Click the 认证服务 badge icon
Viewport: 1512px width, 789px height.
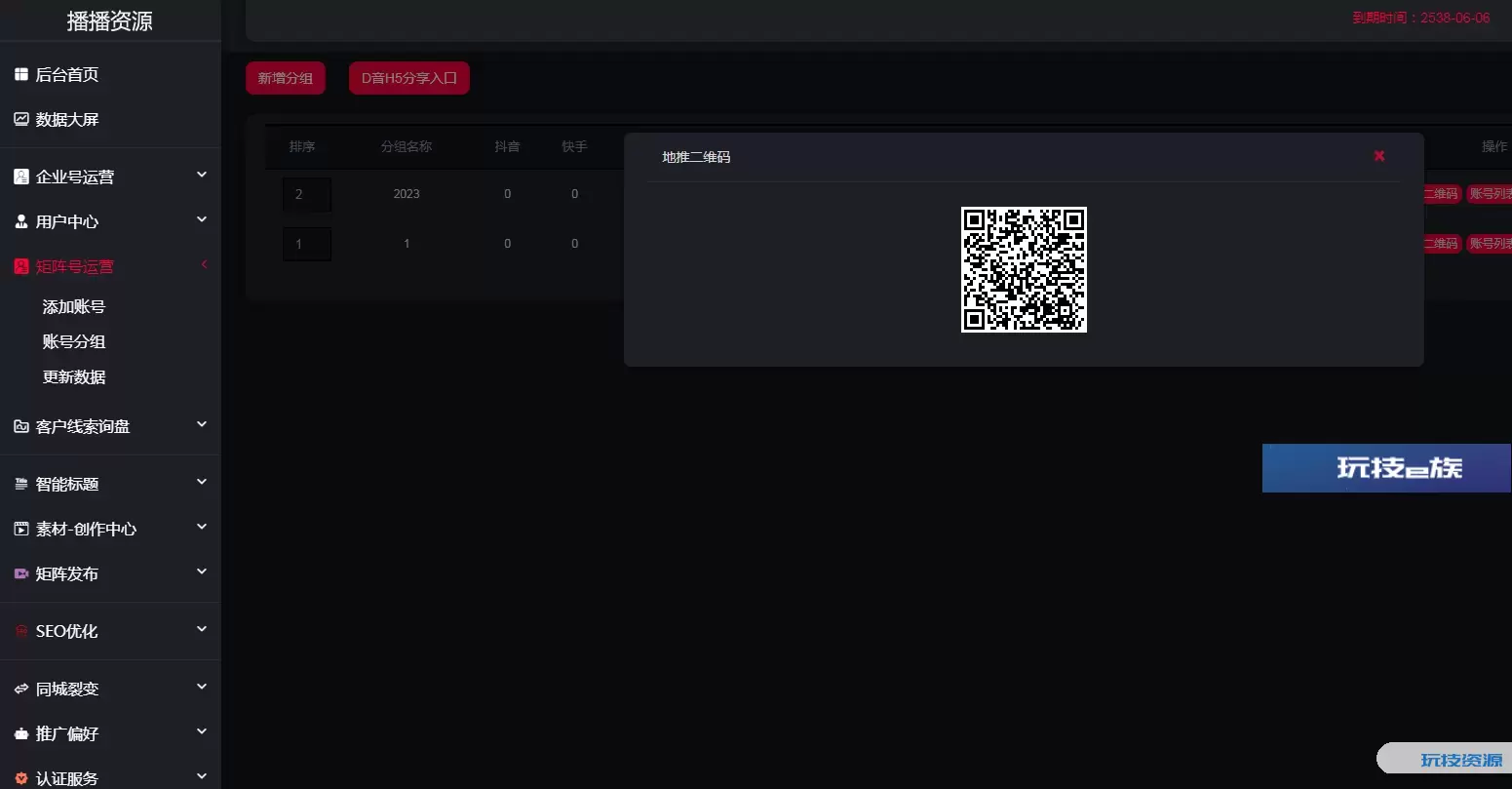[20, 778]
